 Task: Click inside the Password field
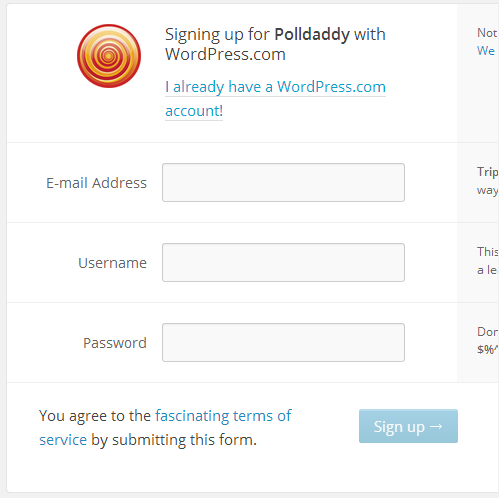point(283,342)
